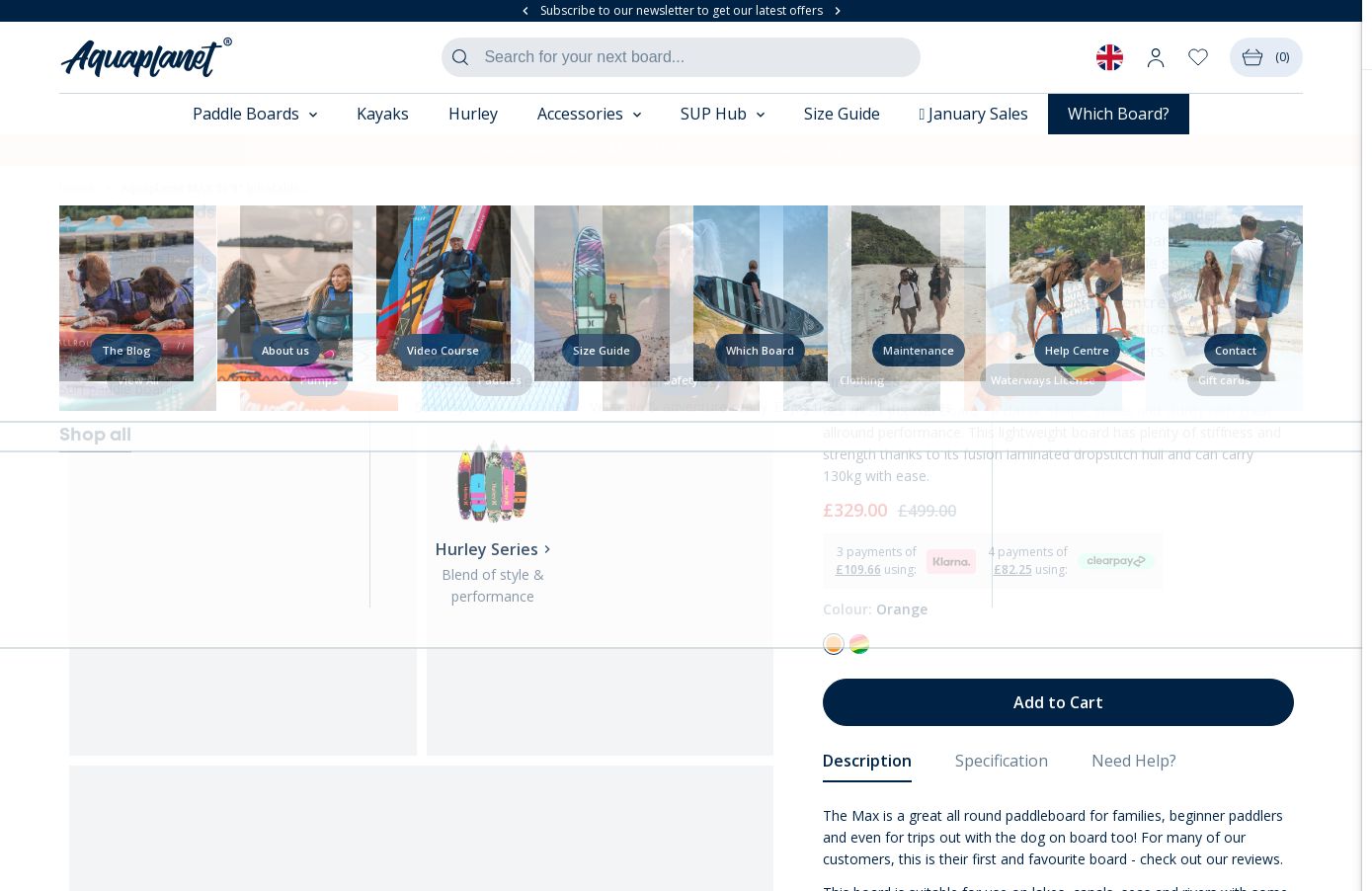Open the shopping basket (0)
The width and height of the screenshot is (1372, 891).
tap(1265, 57)
